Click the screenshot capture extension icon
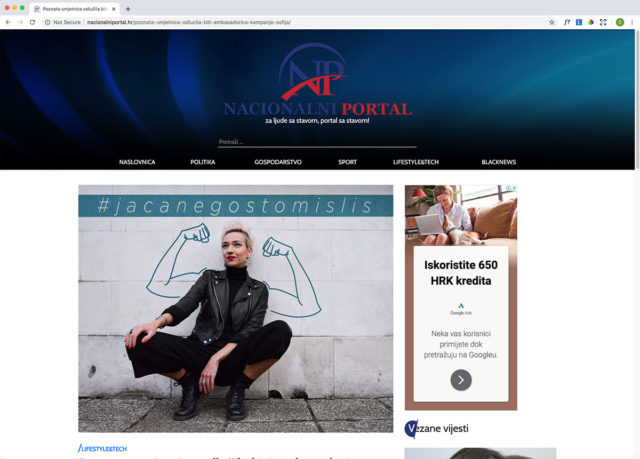 click(x=603, y=22)
